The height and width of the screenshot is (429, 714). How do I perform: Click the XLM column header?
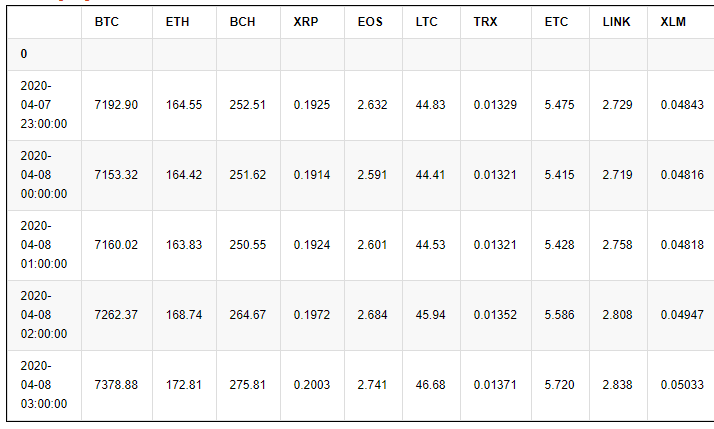point(674,22)
